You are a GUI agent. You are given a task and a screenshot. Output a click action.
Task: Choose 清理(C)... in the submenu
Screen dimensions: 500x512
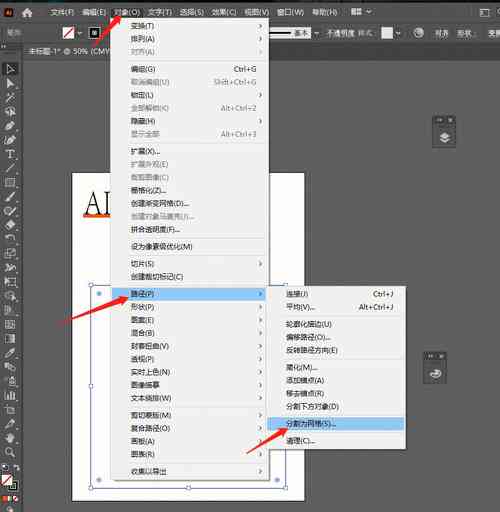pyautogui.click(x=336, y=441)
